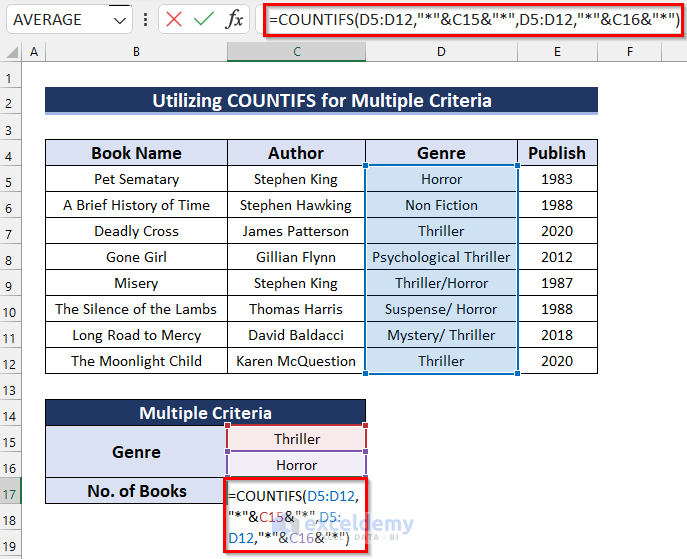Select the 'Deadly Cross' cell
The width and height of the screenshot is (687, 559).
point(136,231)
